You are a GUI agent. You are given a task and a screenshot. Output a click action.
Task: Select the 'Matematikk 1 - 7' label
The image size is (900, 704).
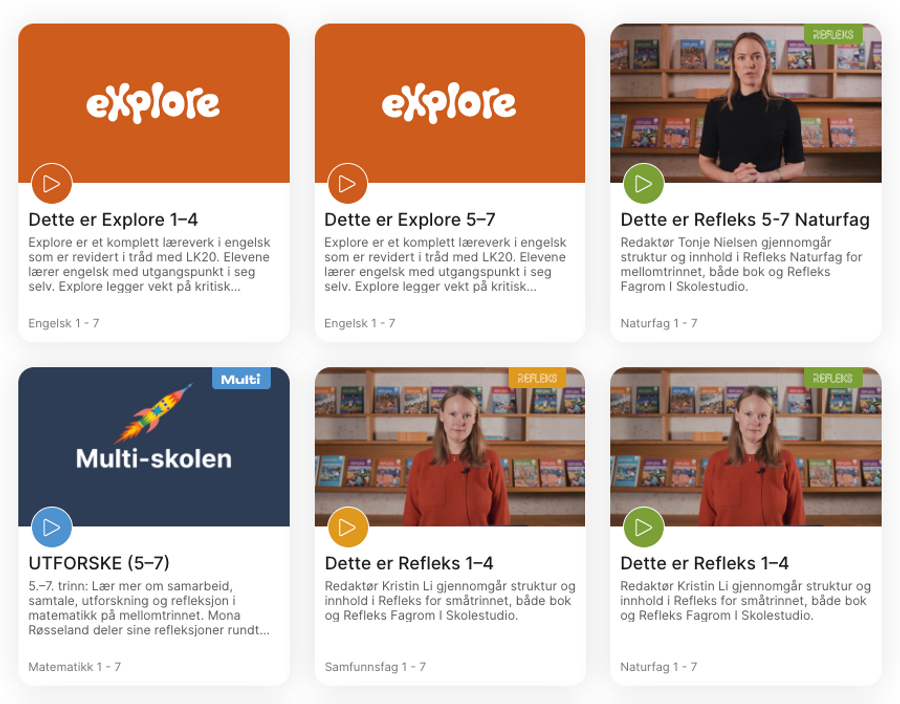(x=75, y=667)
